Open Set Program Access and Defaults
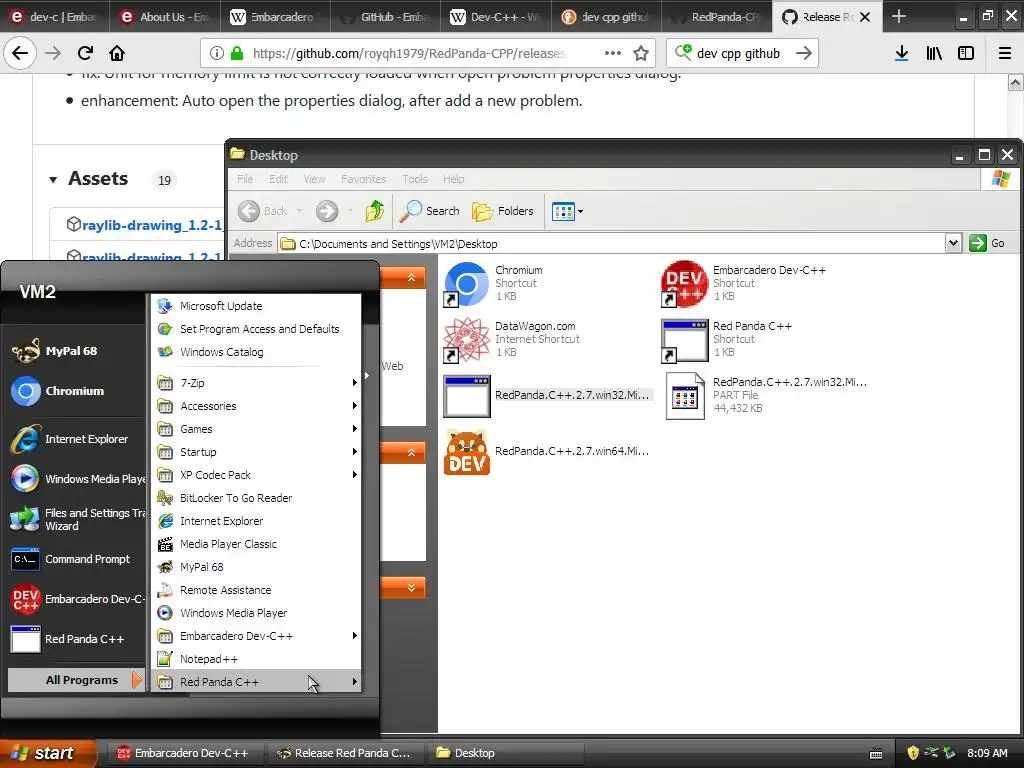 (257, 329)
